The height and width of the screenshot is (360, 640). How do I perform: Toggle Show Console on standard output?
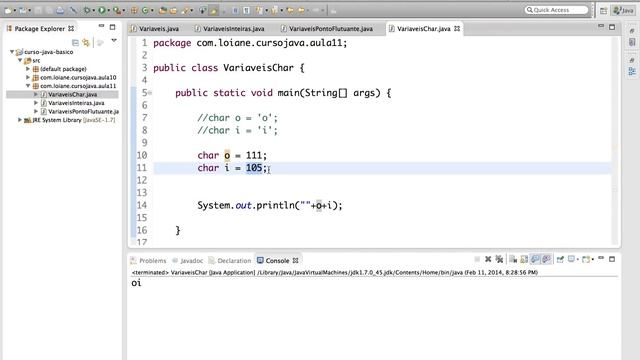pos(535,259)
